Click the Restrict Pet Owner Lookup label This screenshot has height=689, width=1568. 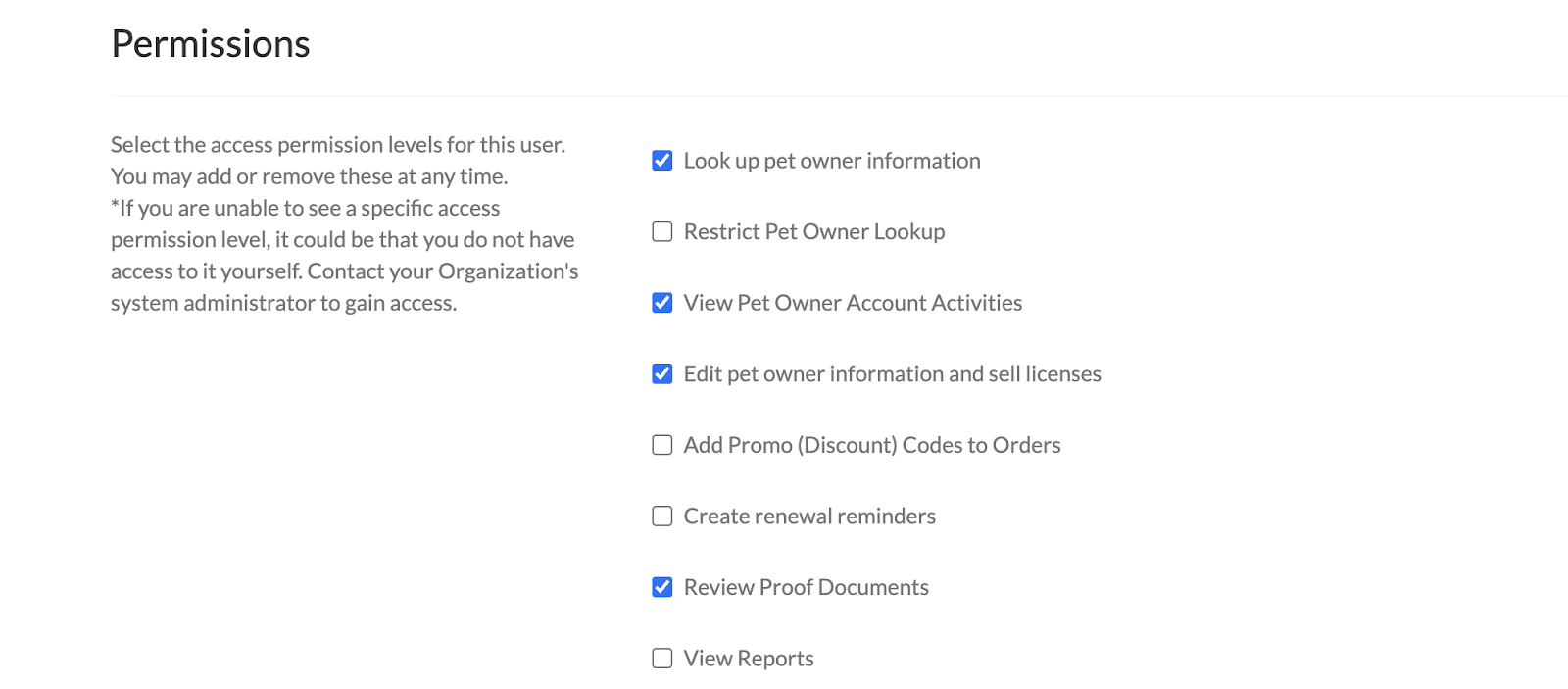813,231
